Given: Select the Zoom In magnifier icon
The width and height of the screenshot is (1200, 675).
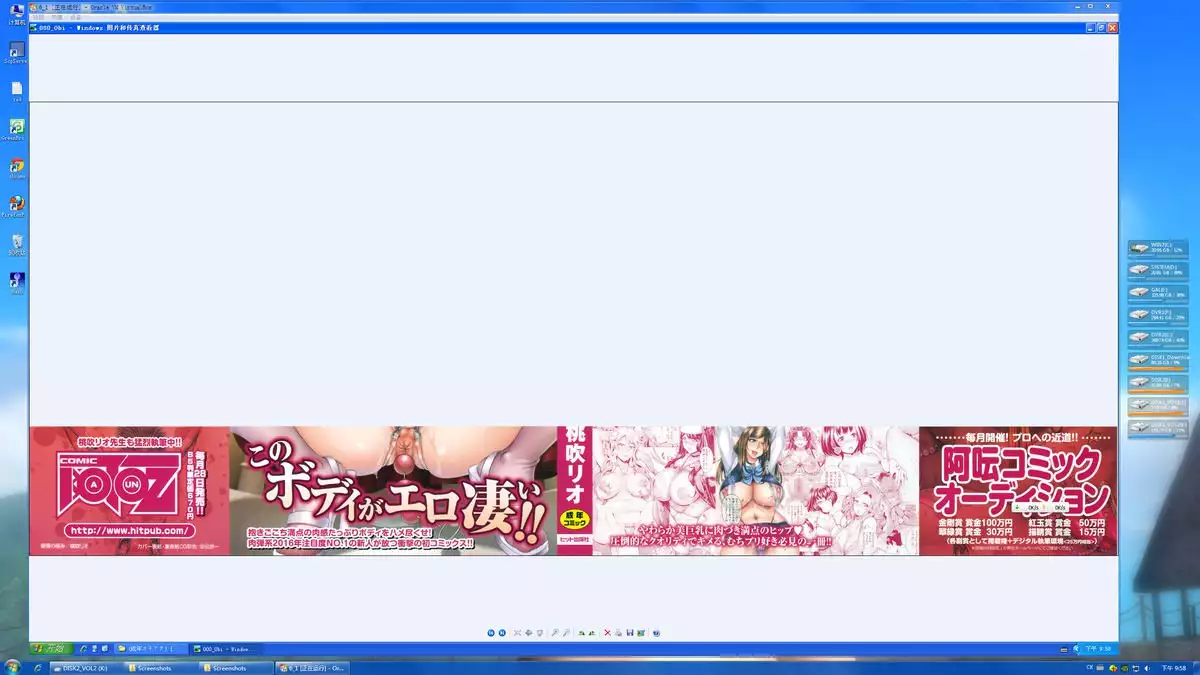Looking at the screenshot, I should pos(556,632).
